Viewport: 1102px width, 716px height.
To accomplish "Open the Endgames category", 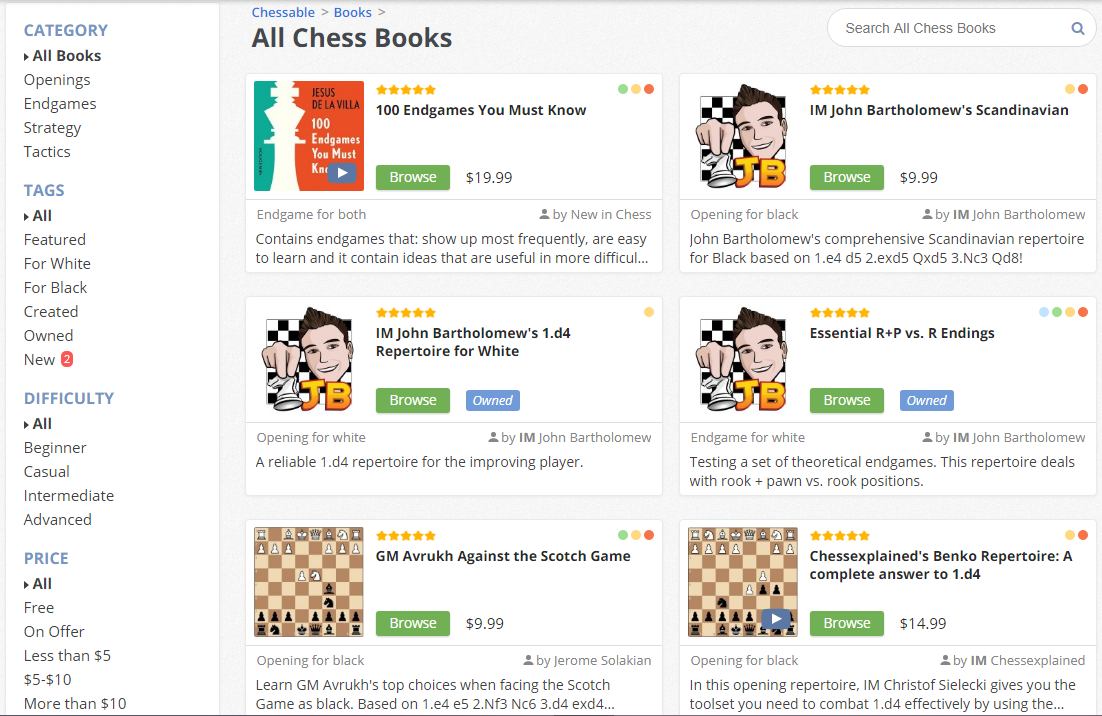I will pyautogui.click(x=59, y=103).
